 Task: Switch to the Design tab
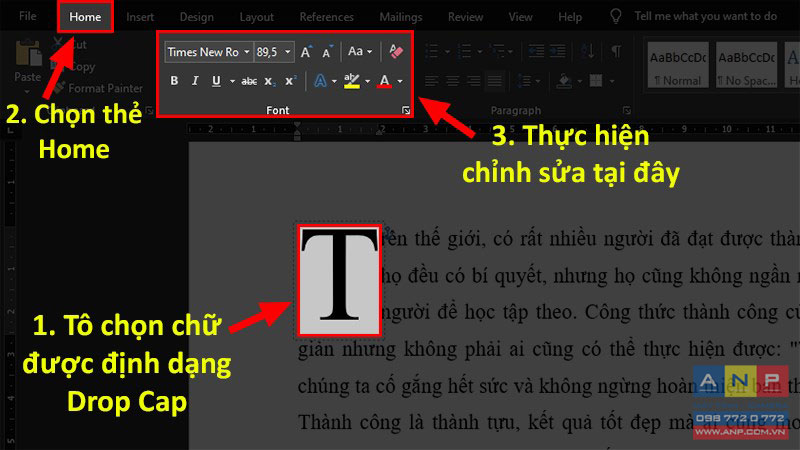coord(196,17)
